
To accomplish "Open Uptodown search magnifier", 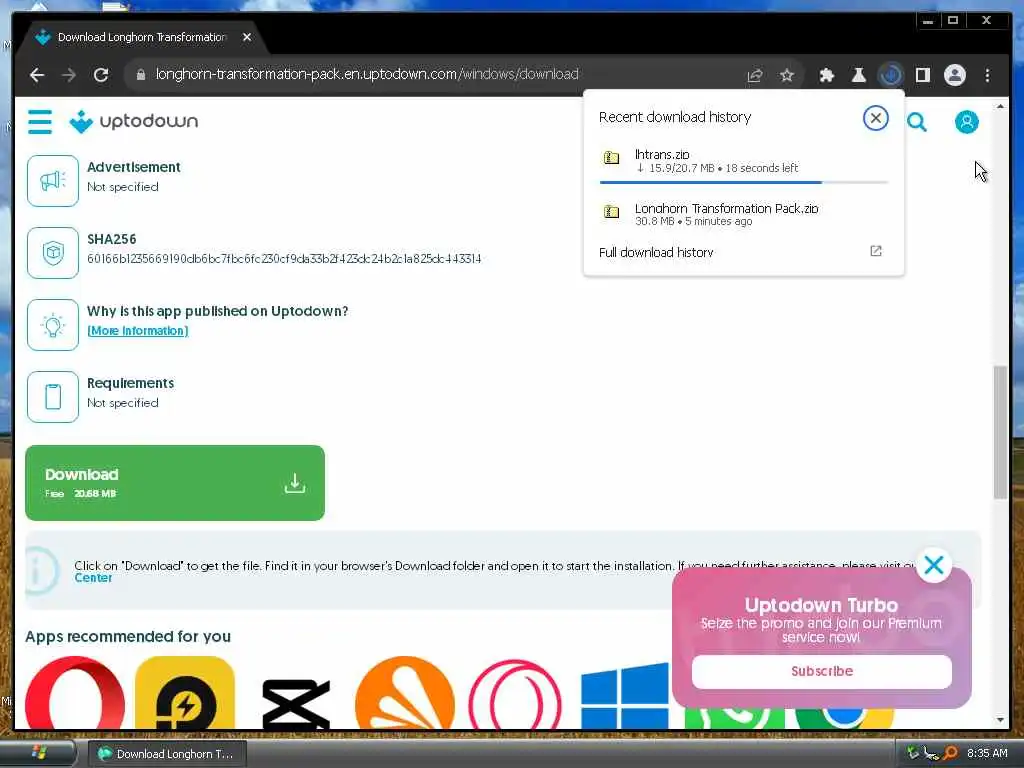I will (x=917, y=122).
